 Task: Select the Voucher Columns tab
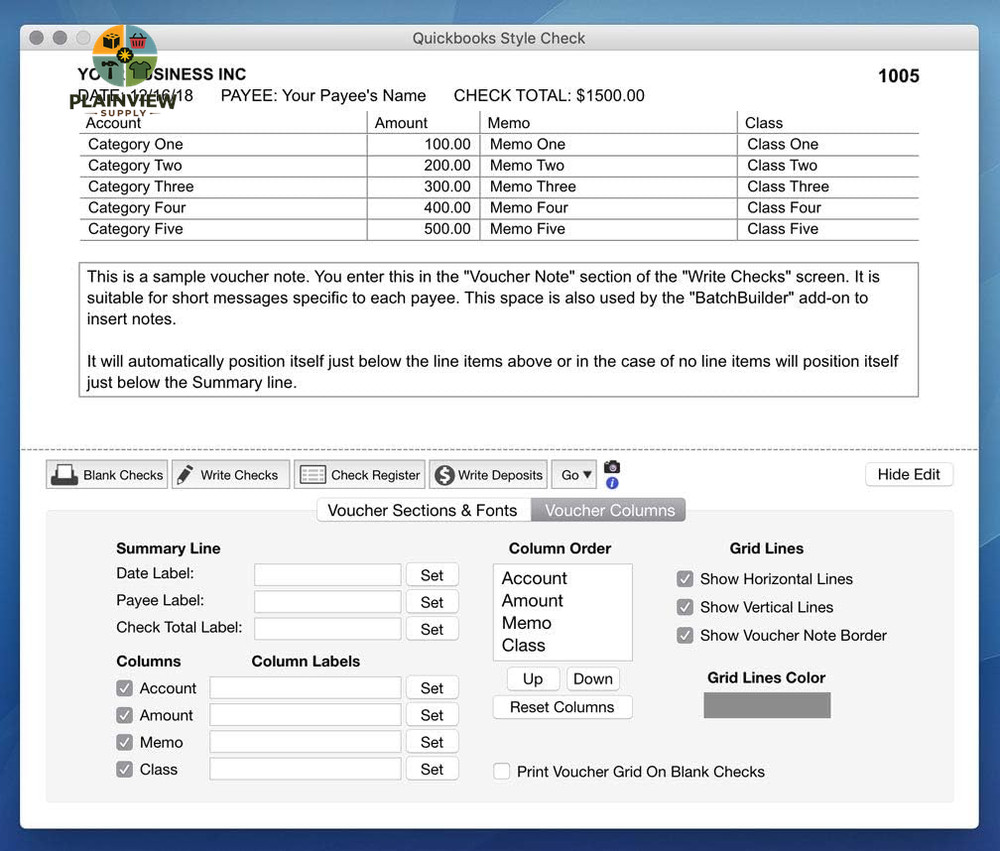pyautogui.click(x=608, y=510)
